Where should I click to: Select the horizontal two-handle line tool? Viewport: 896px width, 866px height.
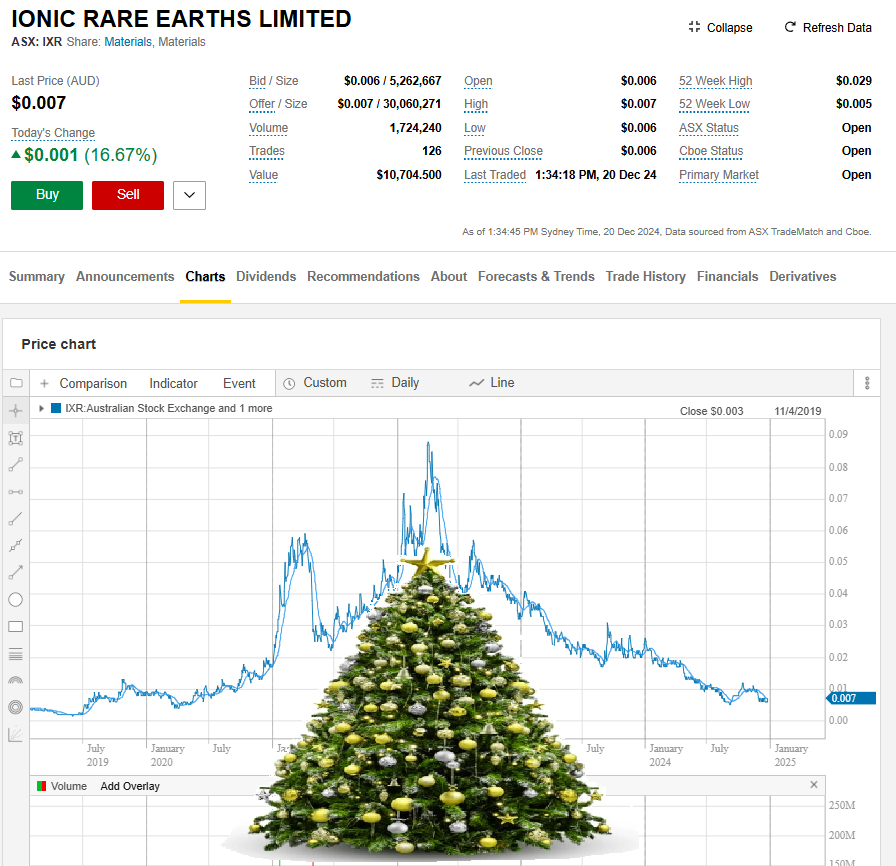click(x=16, y=492)
